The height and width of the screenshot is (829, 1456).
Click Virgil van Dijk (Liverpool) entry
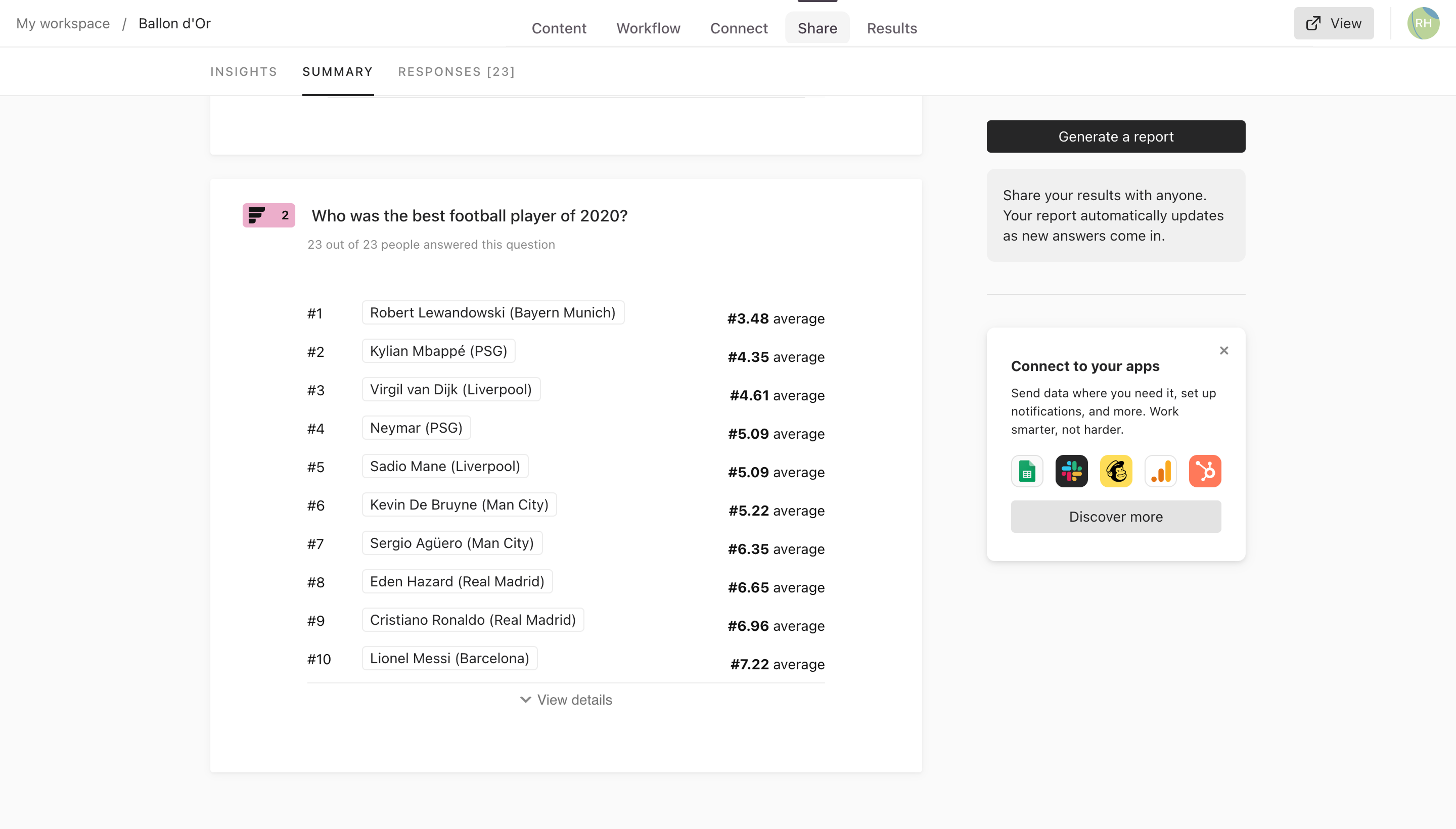coord(451,389)
